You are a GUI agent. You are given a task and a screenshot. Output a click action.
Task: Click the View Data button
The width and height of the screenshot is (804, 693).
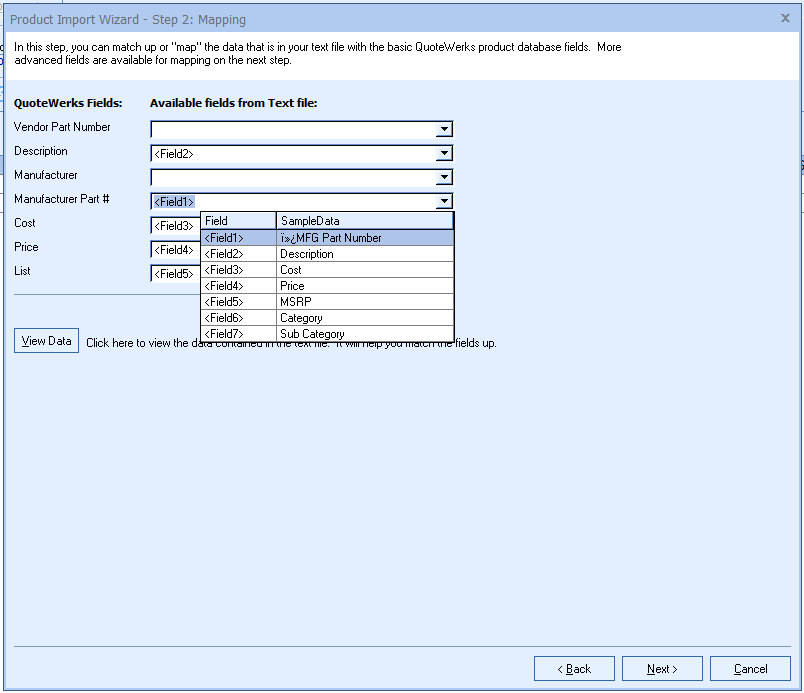[x=46, y=341]
